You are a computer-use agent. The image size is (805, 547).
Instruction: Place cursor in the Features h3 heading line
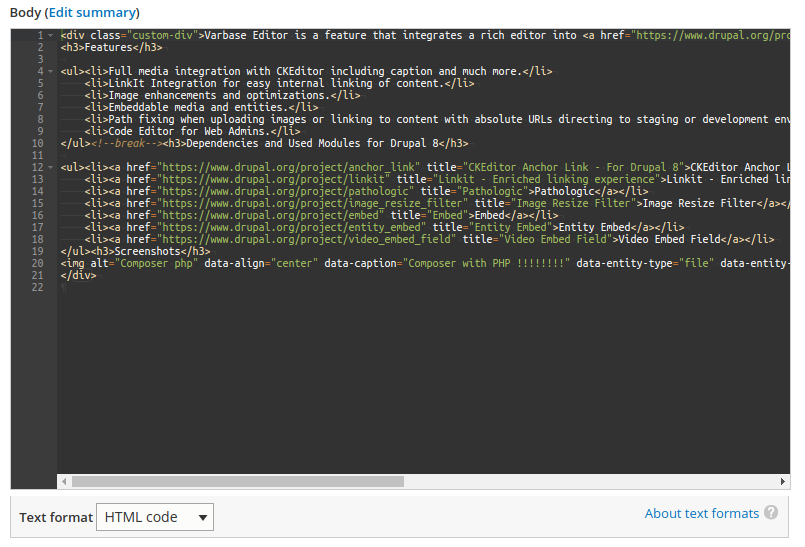point(110,47)
